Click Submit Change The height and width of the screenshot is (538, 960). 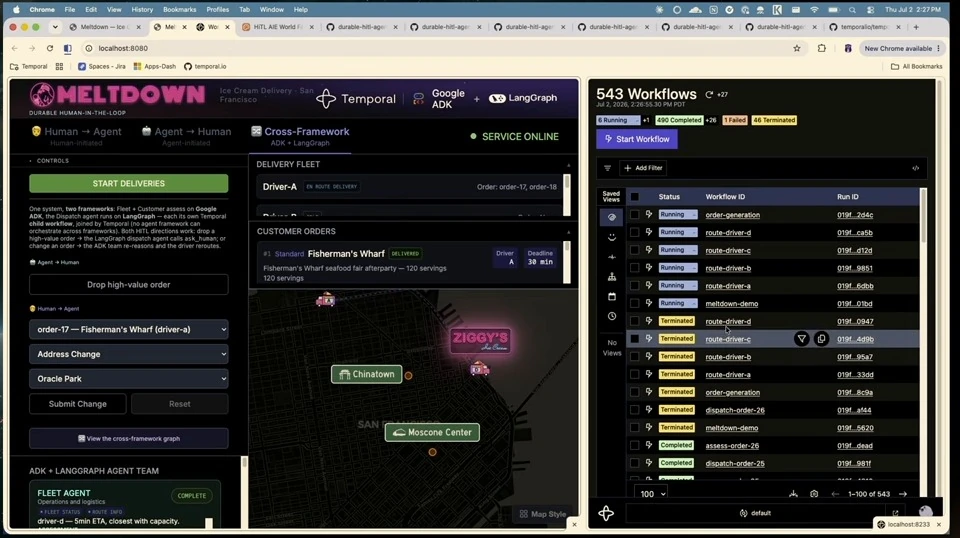(78, 404)
